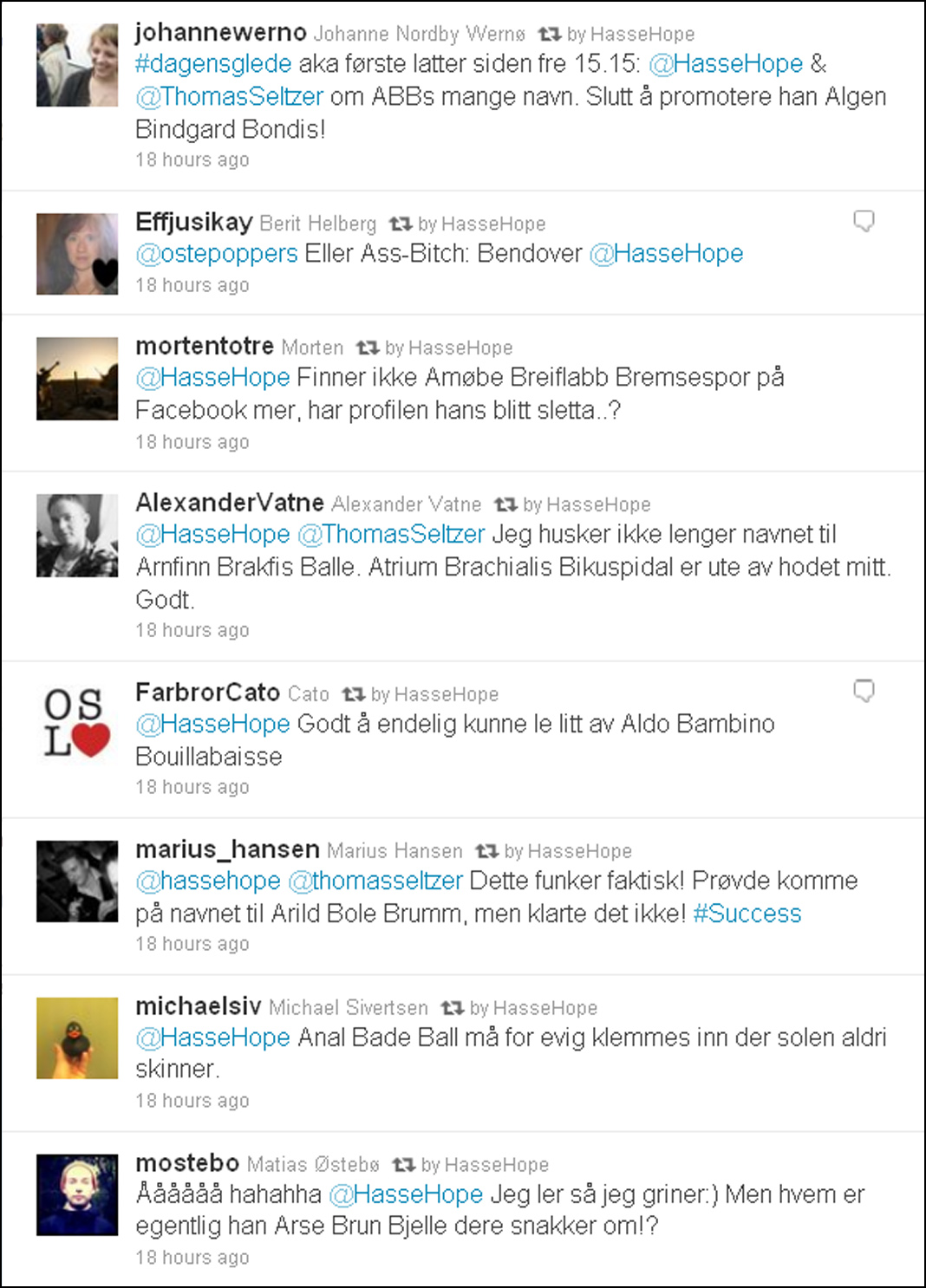Click retweet icon beside Matias Østebø
This screenshot has height=1288, width=926.
[403, 1165]
